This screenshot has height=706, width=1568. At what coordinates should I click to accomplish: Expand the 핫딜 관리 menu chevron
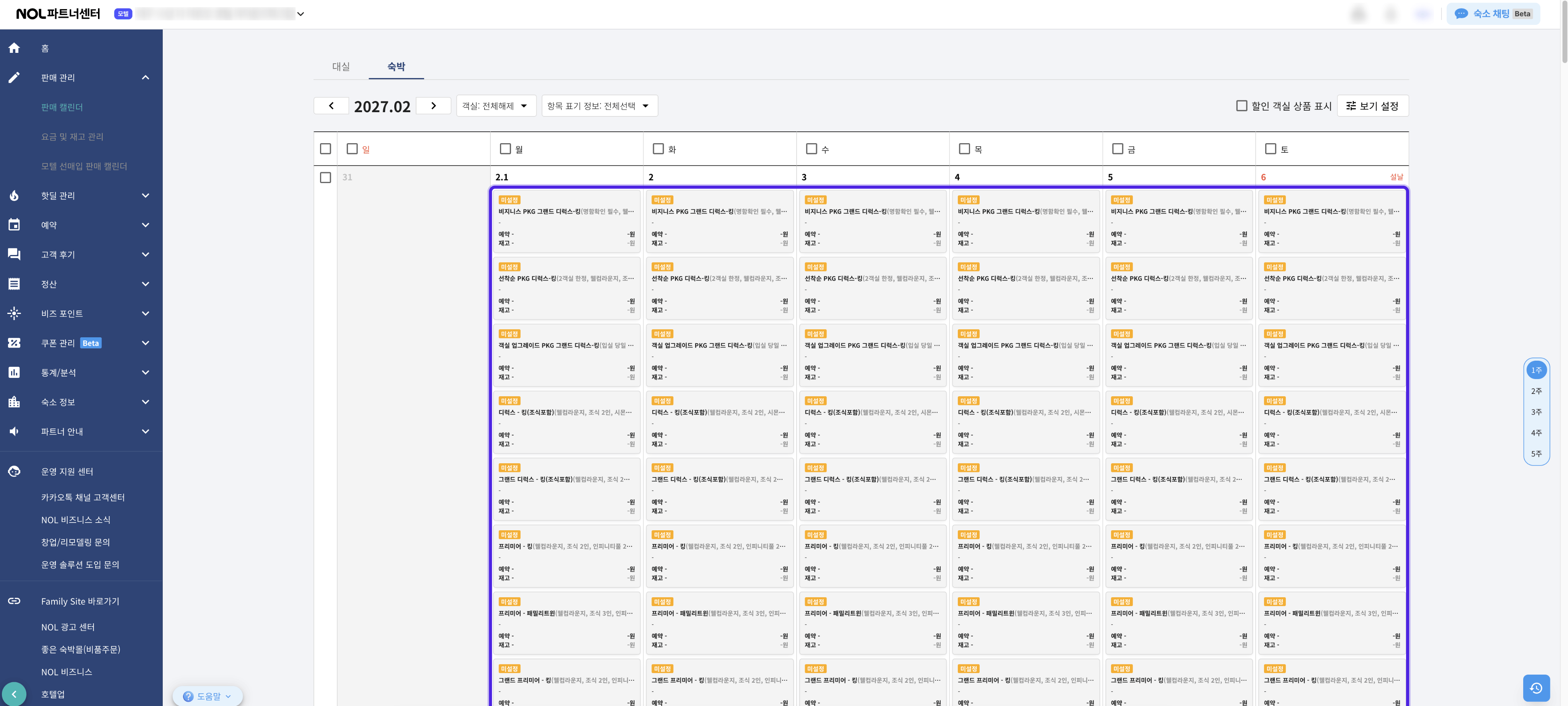145,195
